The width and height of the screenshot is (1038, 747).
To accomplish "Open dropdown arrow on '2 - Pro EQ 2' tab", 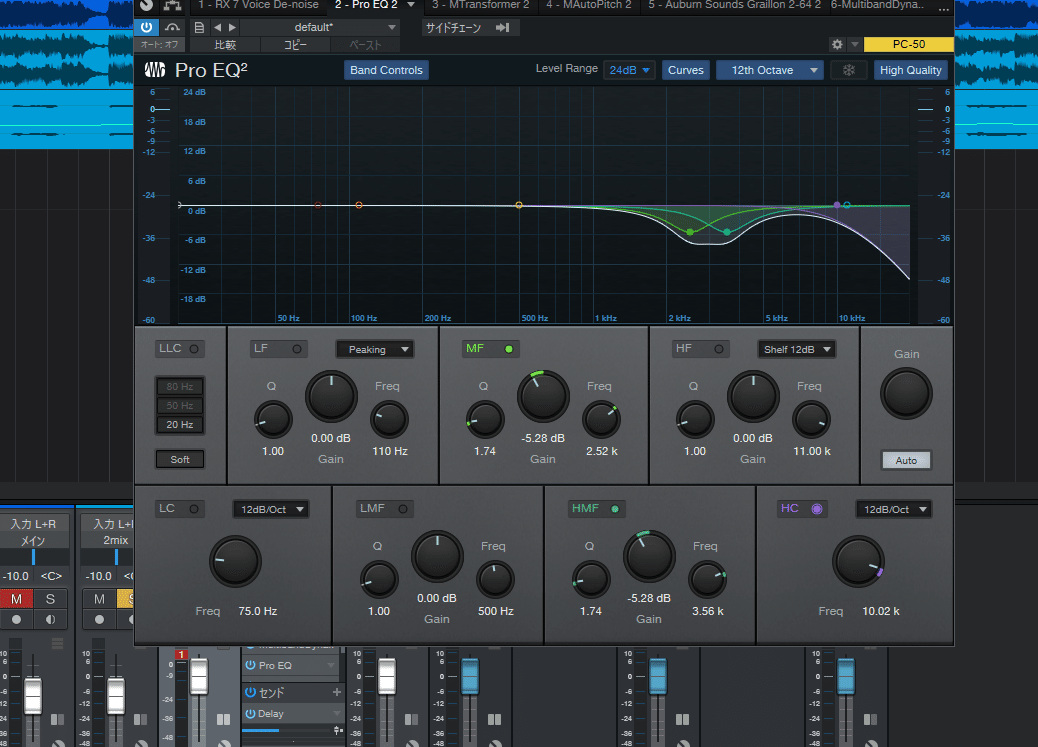I will tap(411, 5).
